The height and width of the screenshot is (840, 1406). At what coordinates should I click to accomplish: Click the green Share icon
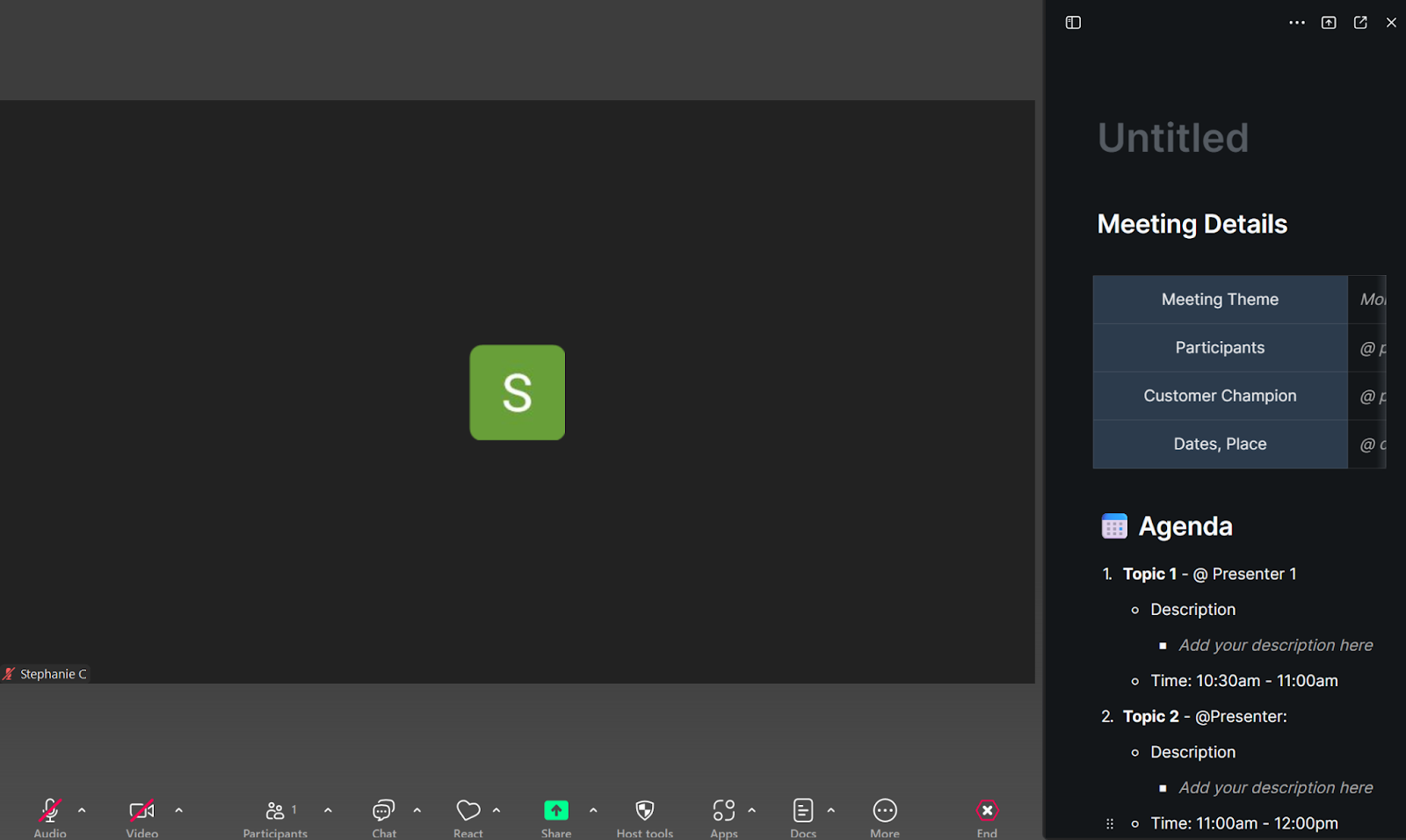[x=555, y=810]
